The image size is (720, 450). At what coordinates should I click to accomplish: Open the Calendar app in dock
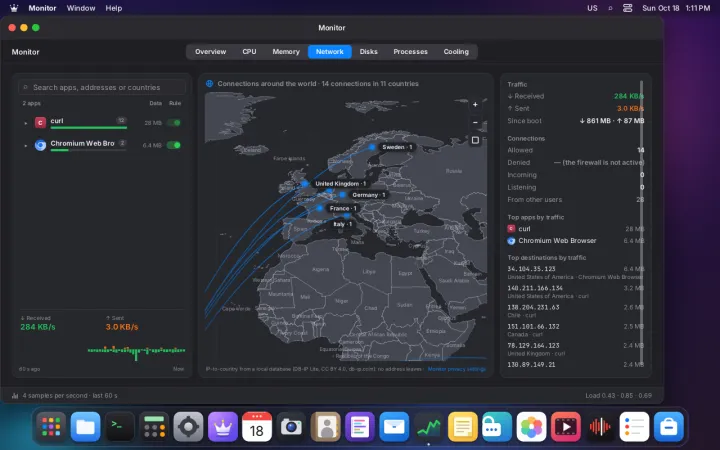tap(257, 427)
